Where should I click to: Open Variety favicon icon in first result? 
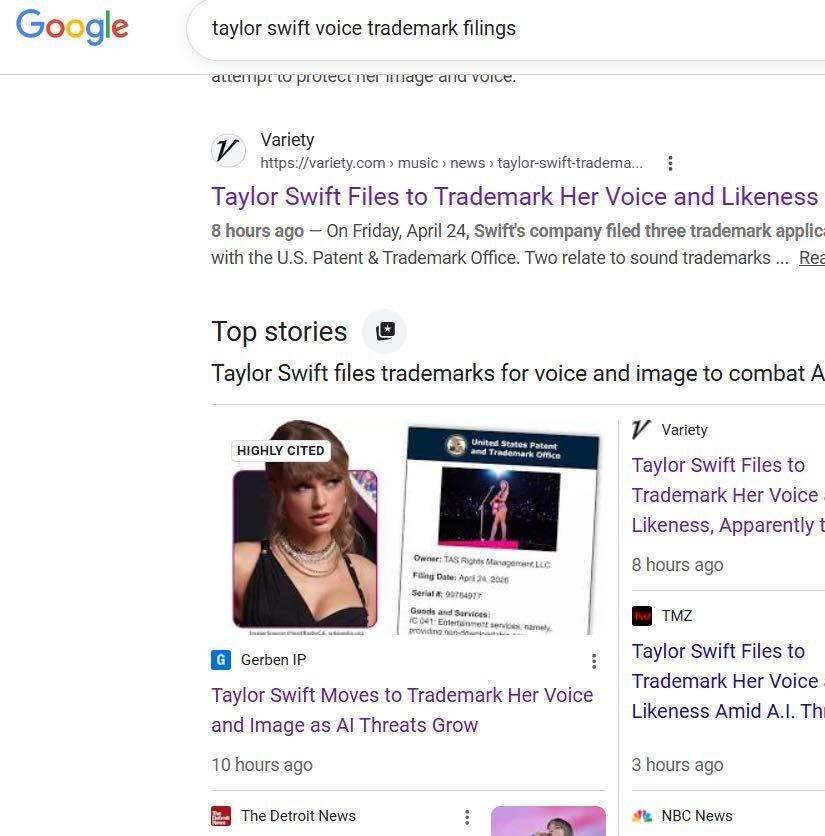point(228,150)
